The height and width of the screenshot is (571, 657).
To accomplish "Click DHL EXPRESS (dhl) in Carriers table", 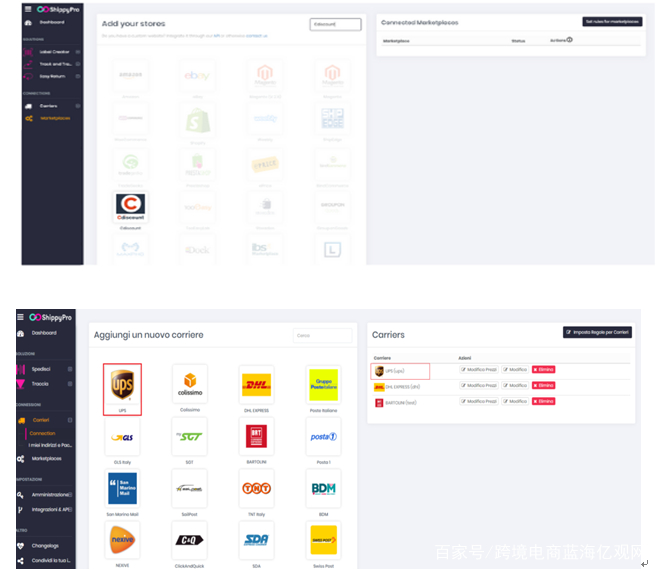I will pos(403,387).
